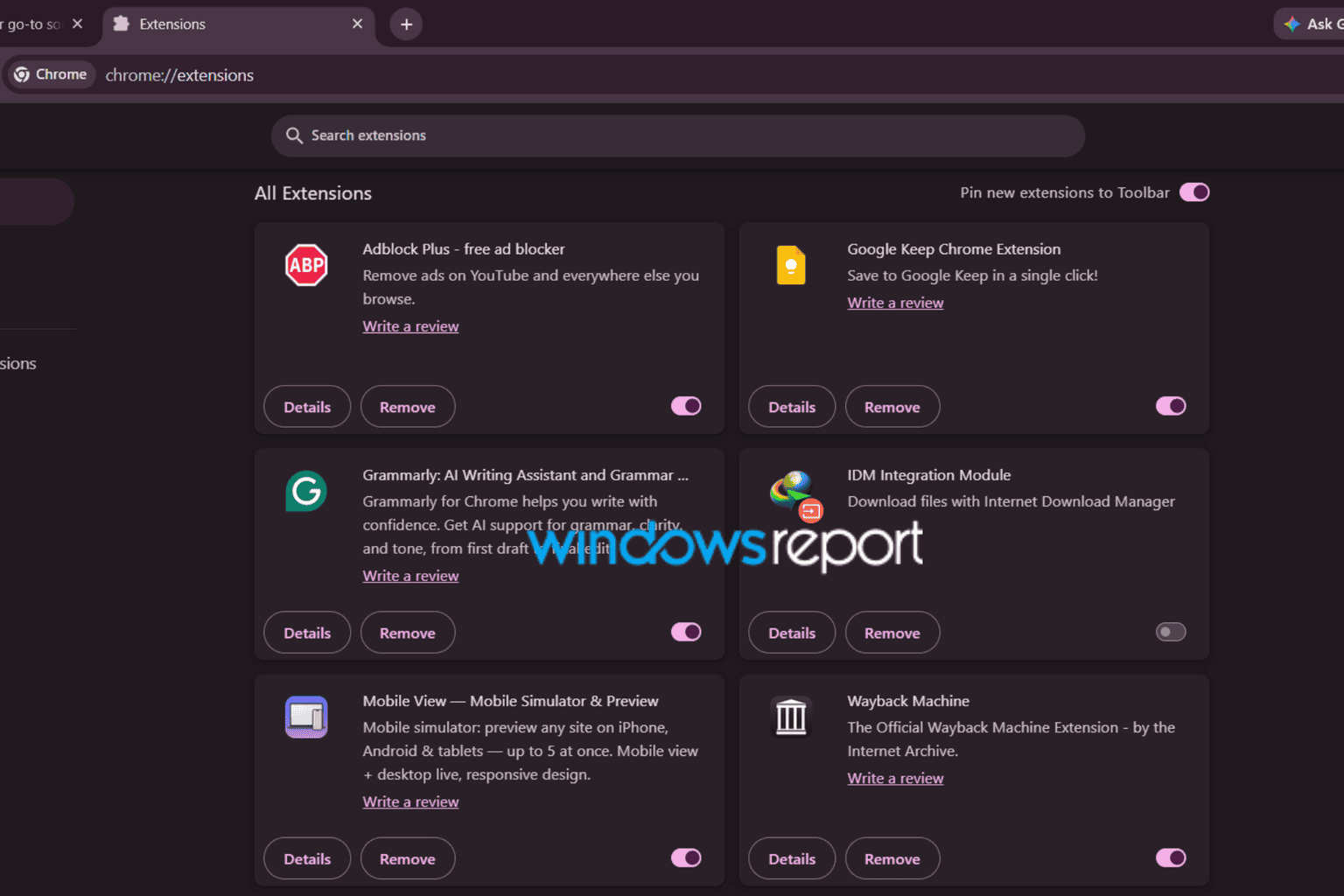The height and width of the screenshot is (896, 1344).
Task: Open a new tab with the plus button
Action: coord(406,24)
